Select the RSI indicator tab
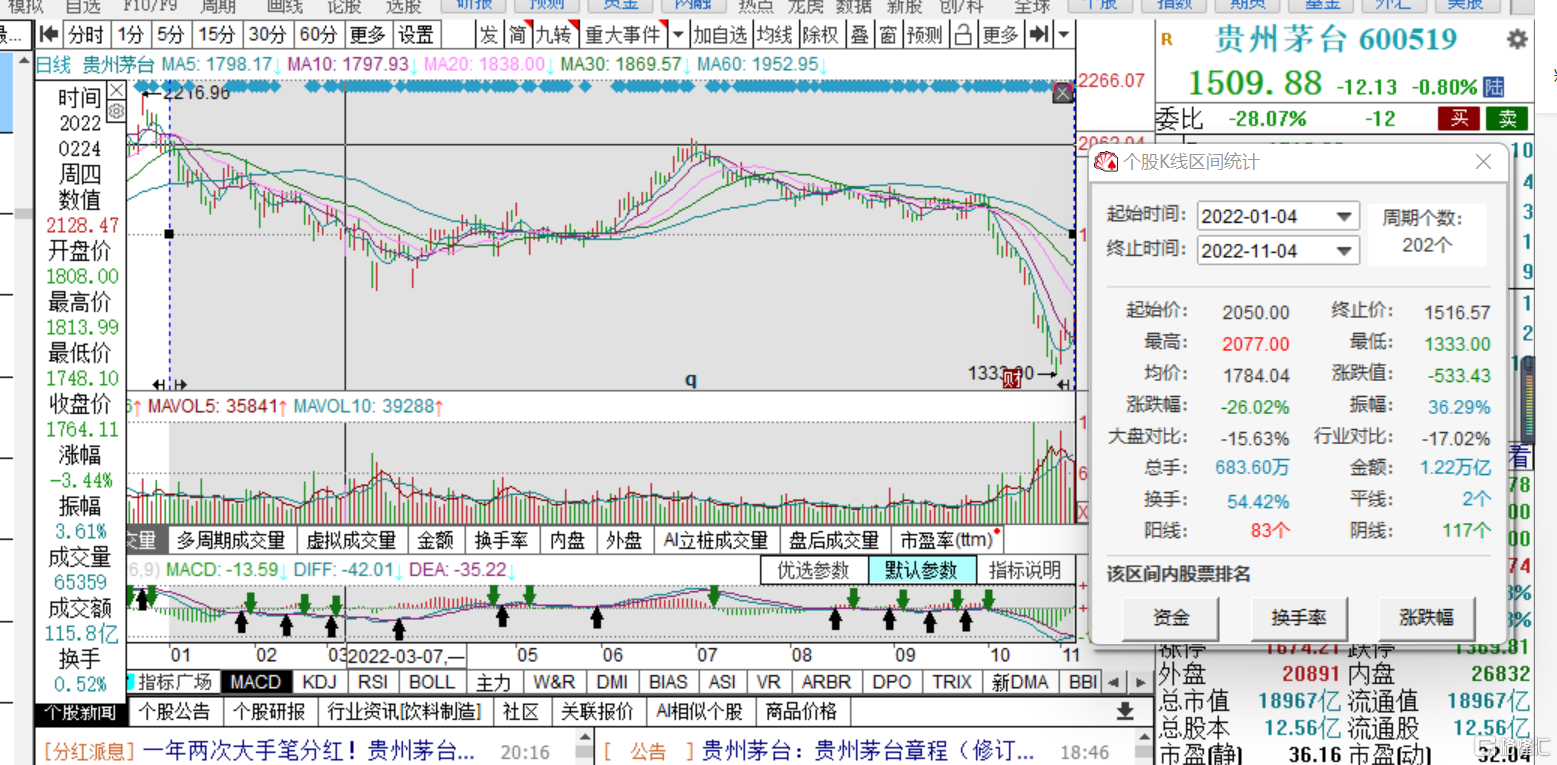Image resolution: width=1557 pixels, height=765 pixels. pos(373,682)
